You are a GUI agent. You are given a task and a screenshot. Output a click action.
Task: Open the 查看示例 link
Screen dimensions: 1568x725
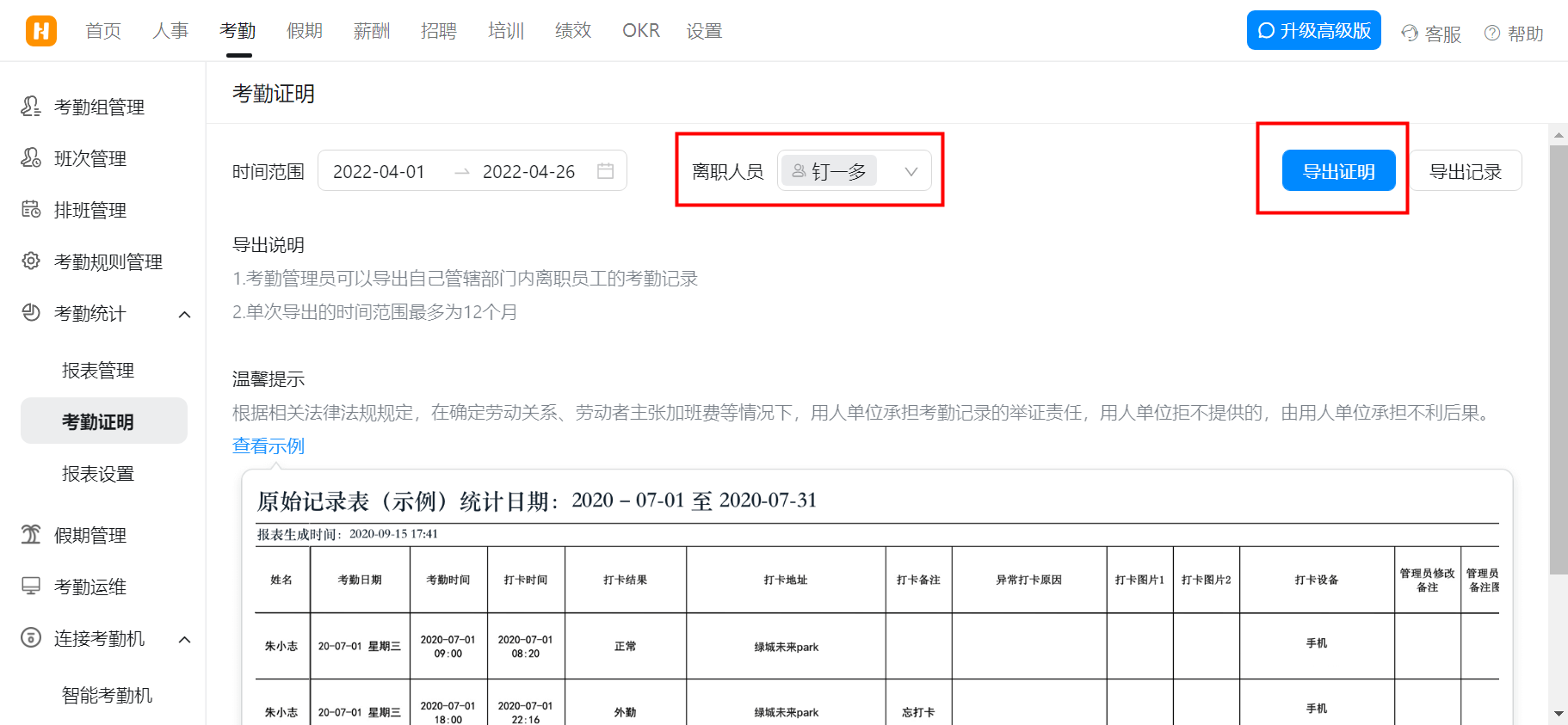point(269,445)
